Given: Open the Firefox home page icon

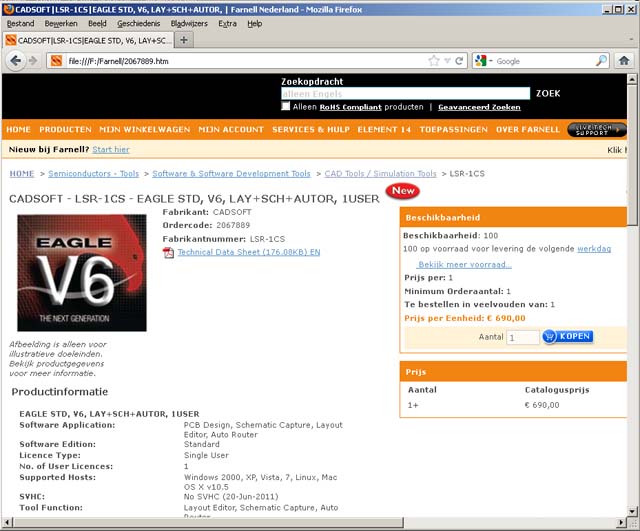Looking at the screenshot, I should [624, 61].
